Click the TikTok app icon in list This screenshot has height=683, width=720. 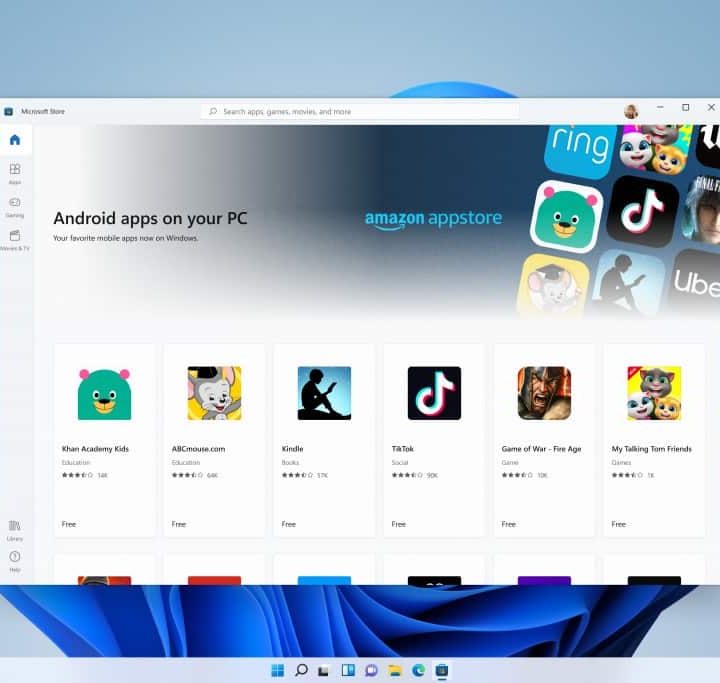click(434, 393)
